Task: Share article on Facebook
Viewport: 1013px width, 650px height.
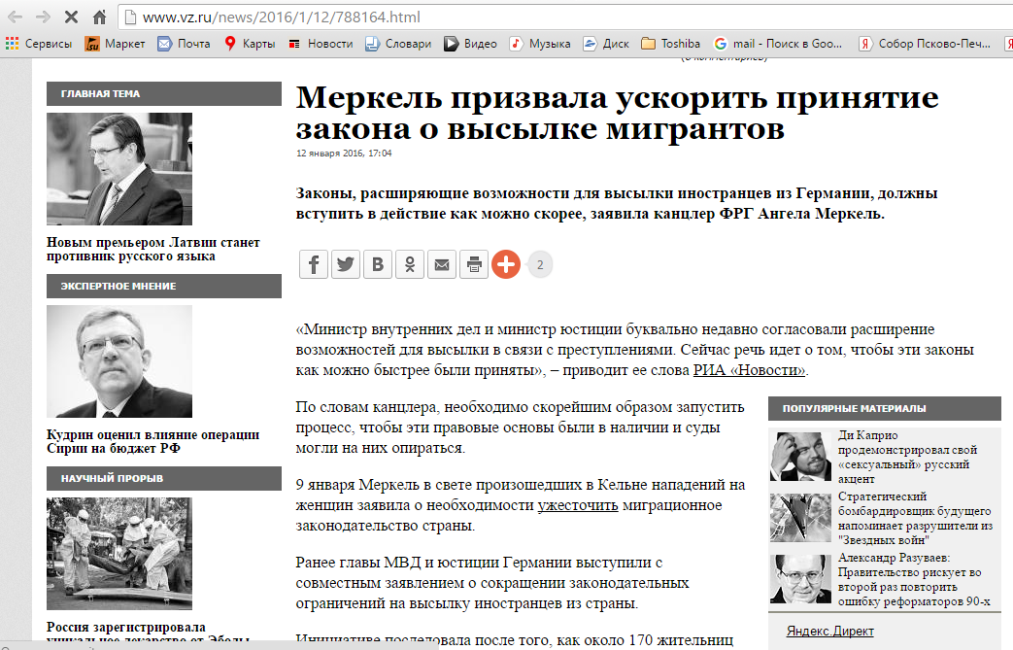Action: (x=313, y=264)
